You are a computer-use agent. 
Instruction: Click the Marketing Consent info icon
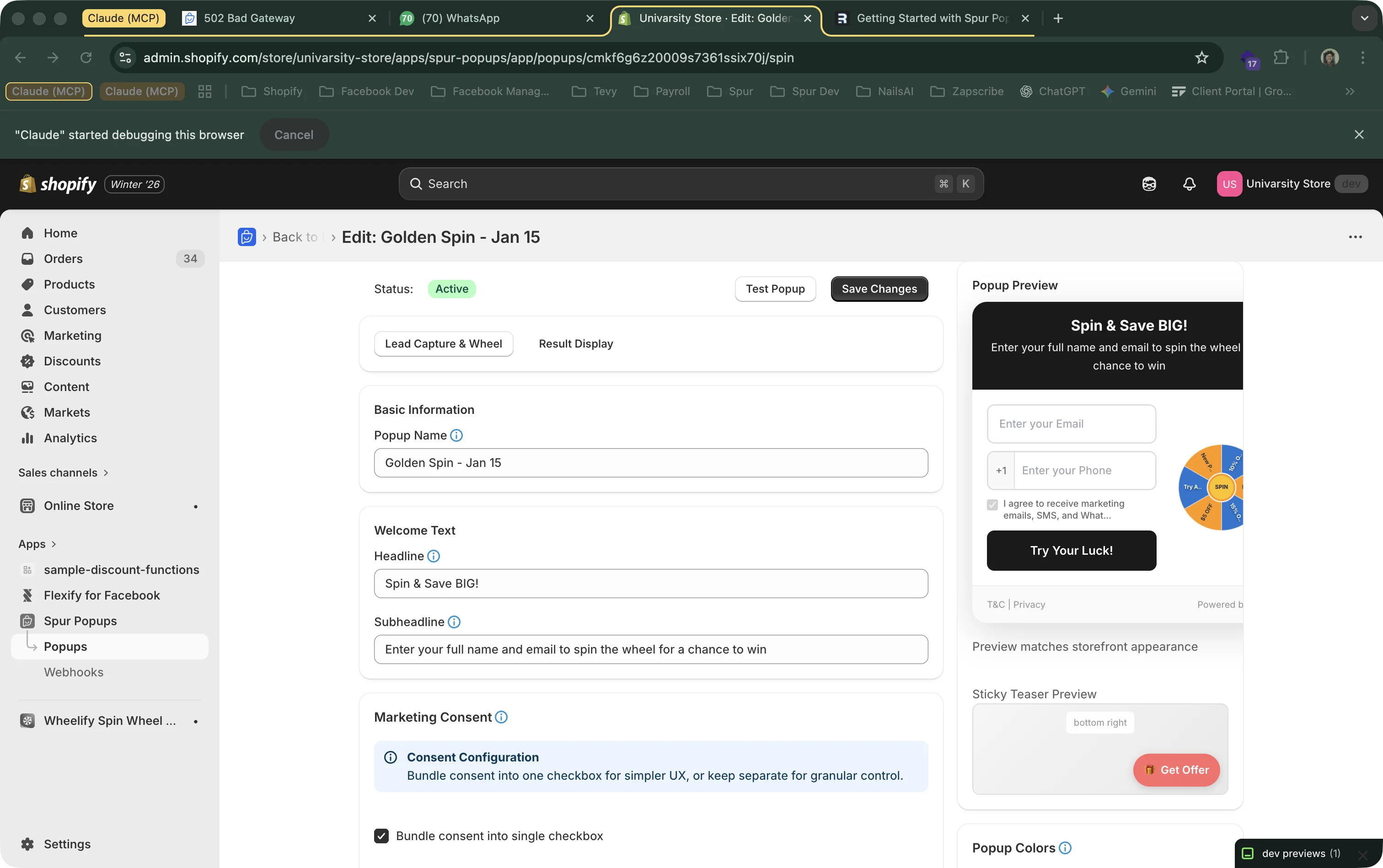tap(500, 717)
